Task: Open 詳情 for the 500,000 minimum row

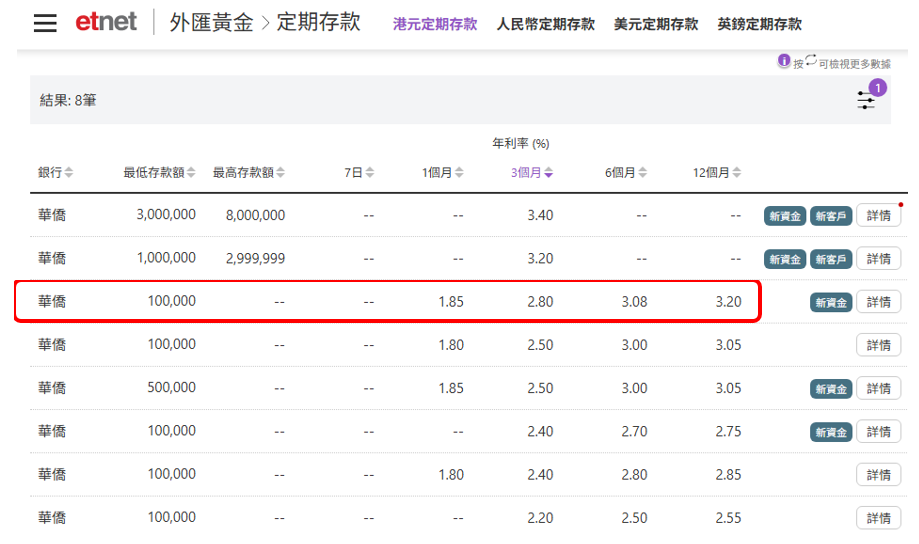Action: click(x=879, y=388)
